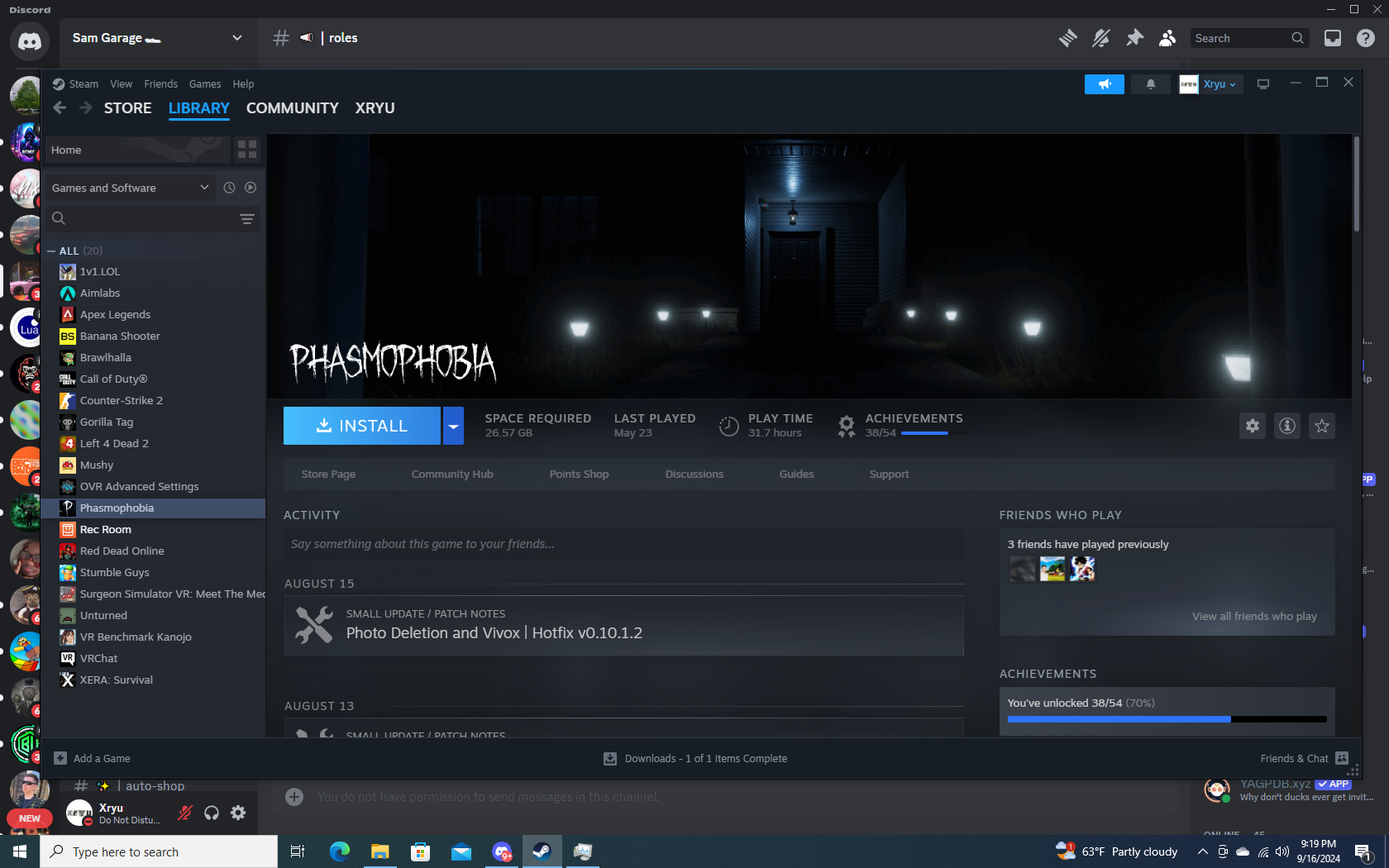This screenshot has width=1389, height=868.
Task: Toggle Discord headphones deafen
Action: (x=212, y=813)
